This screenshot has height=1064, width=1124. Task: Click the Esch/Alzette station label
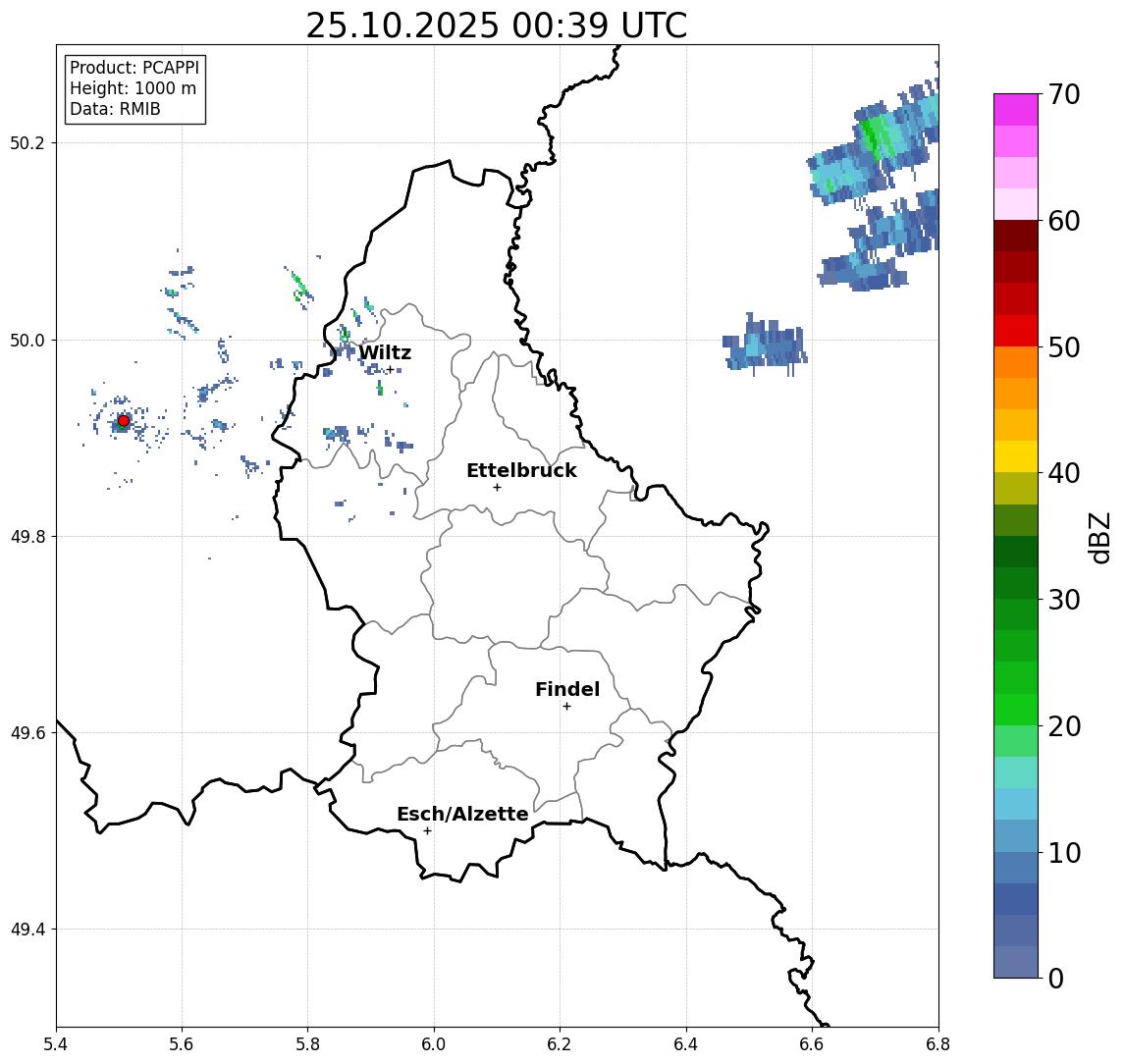pyautogui.click(x=462, y=814)
